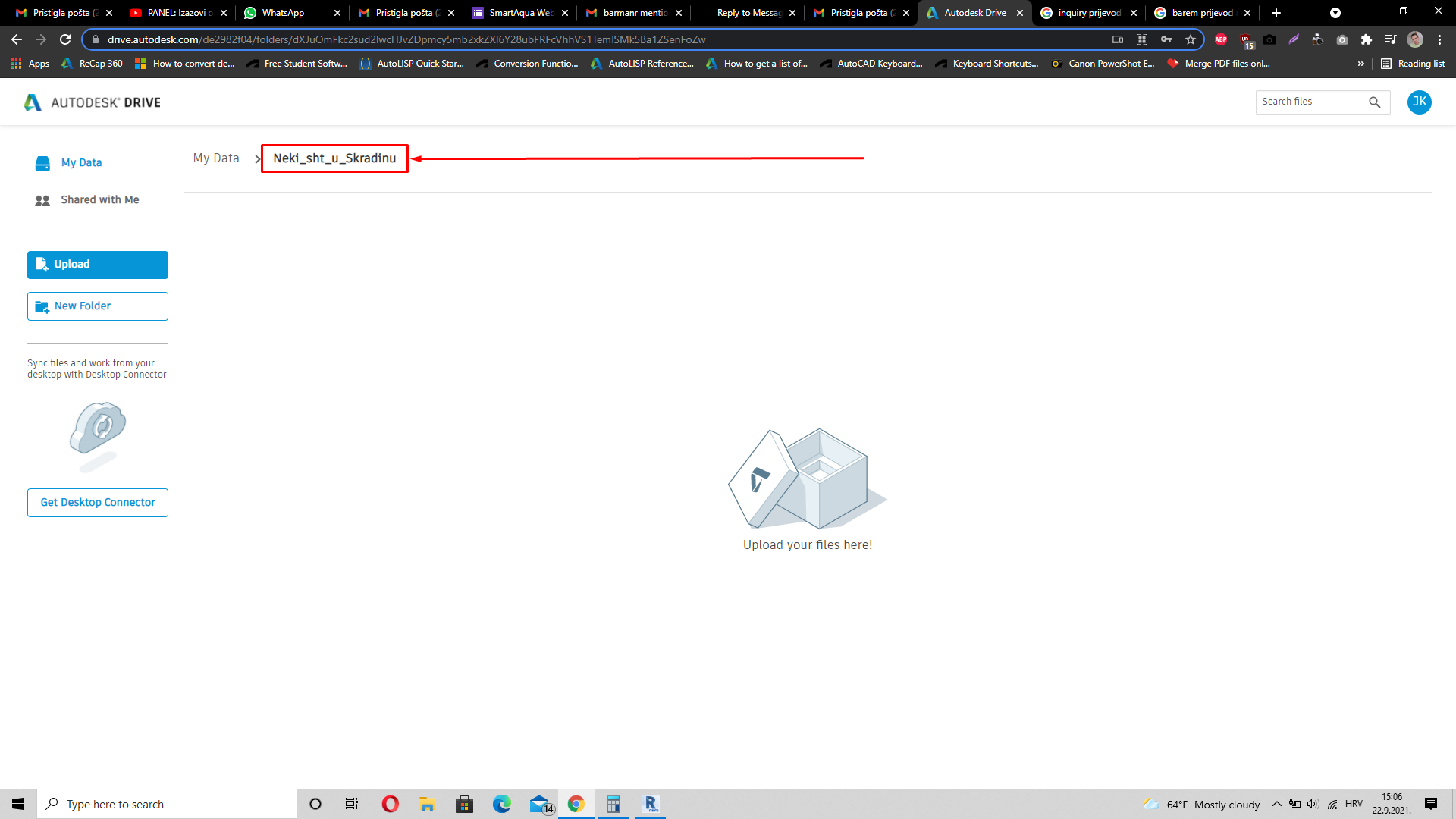Open Shared with Me section

point(87,199)
